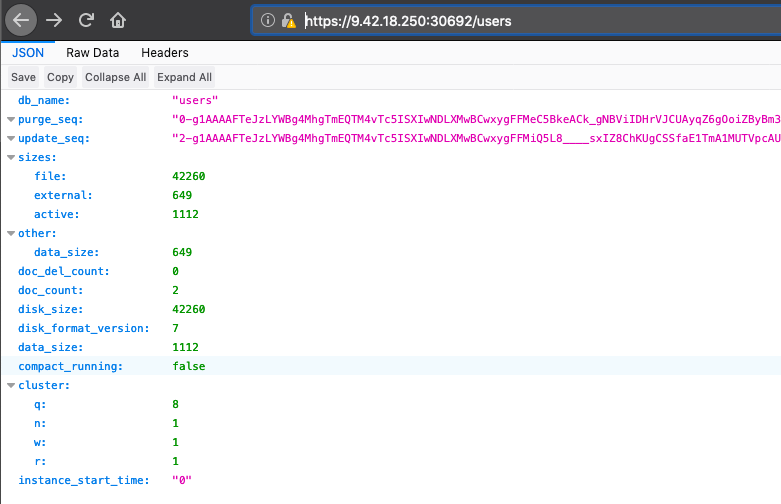Open the browser home page icon
781x504 pixels.
pyautogui.click(x=118, y=20)
